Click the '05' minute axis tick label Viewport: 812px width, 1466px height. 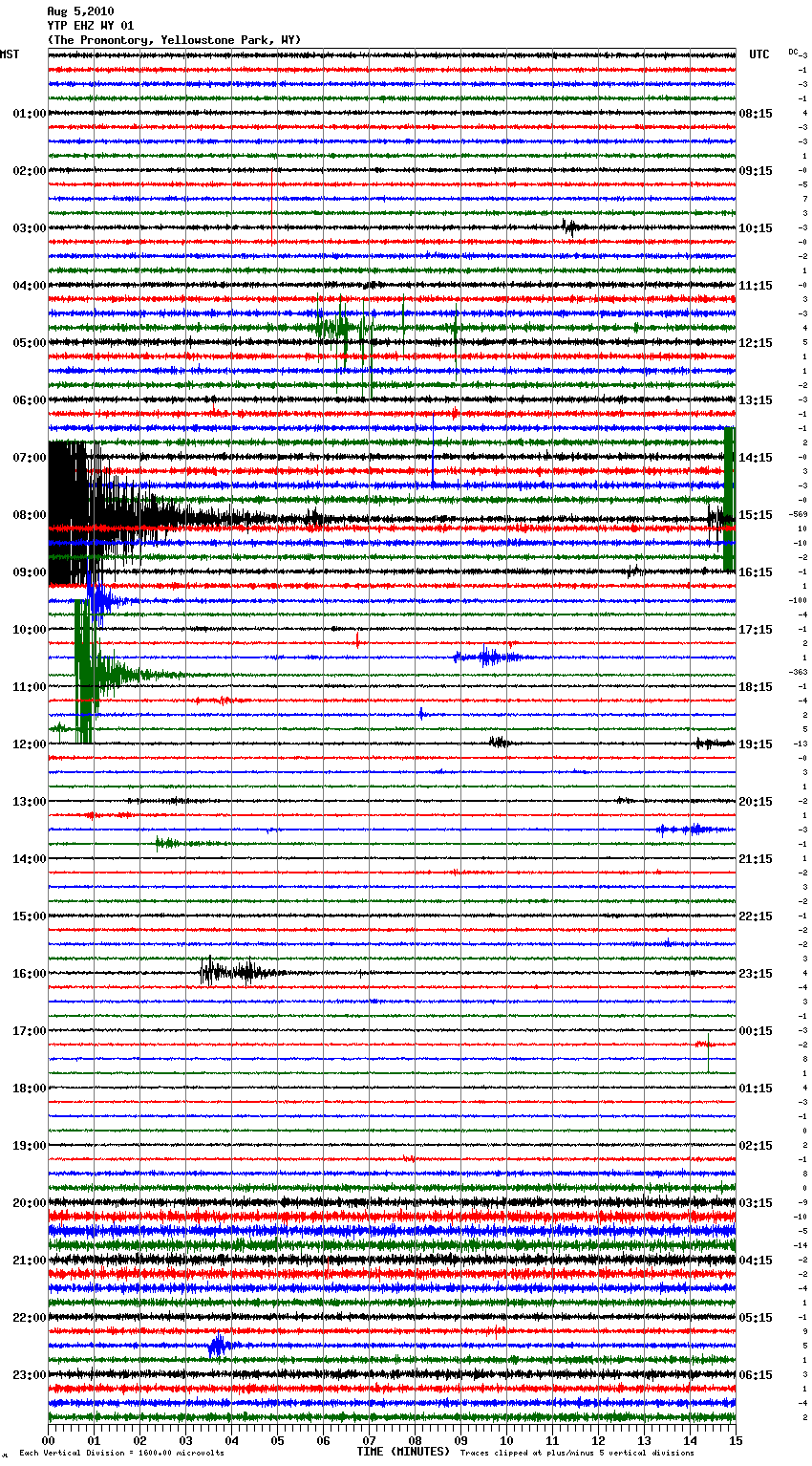[x=277, y=1439]
